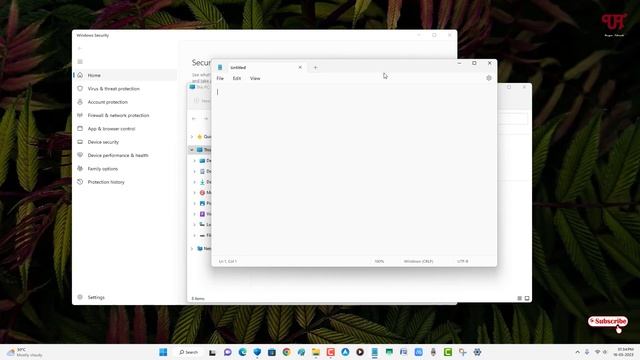Show hidden system tray icons

coord(578,352)
